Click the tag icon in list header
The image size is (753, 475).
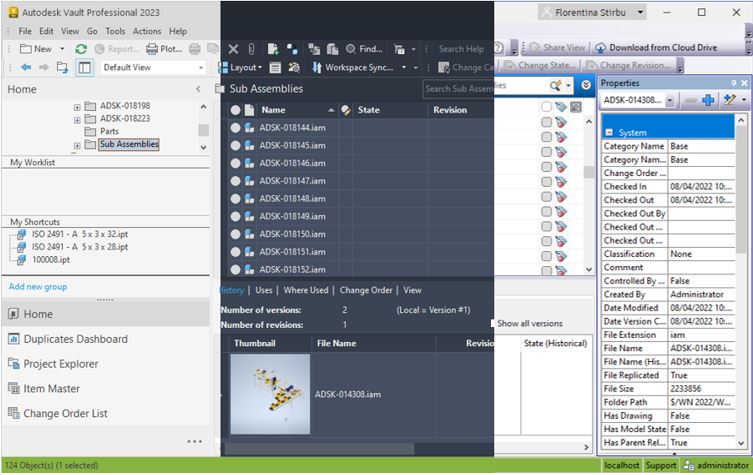(x=561, y=107)
